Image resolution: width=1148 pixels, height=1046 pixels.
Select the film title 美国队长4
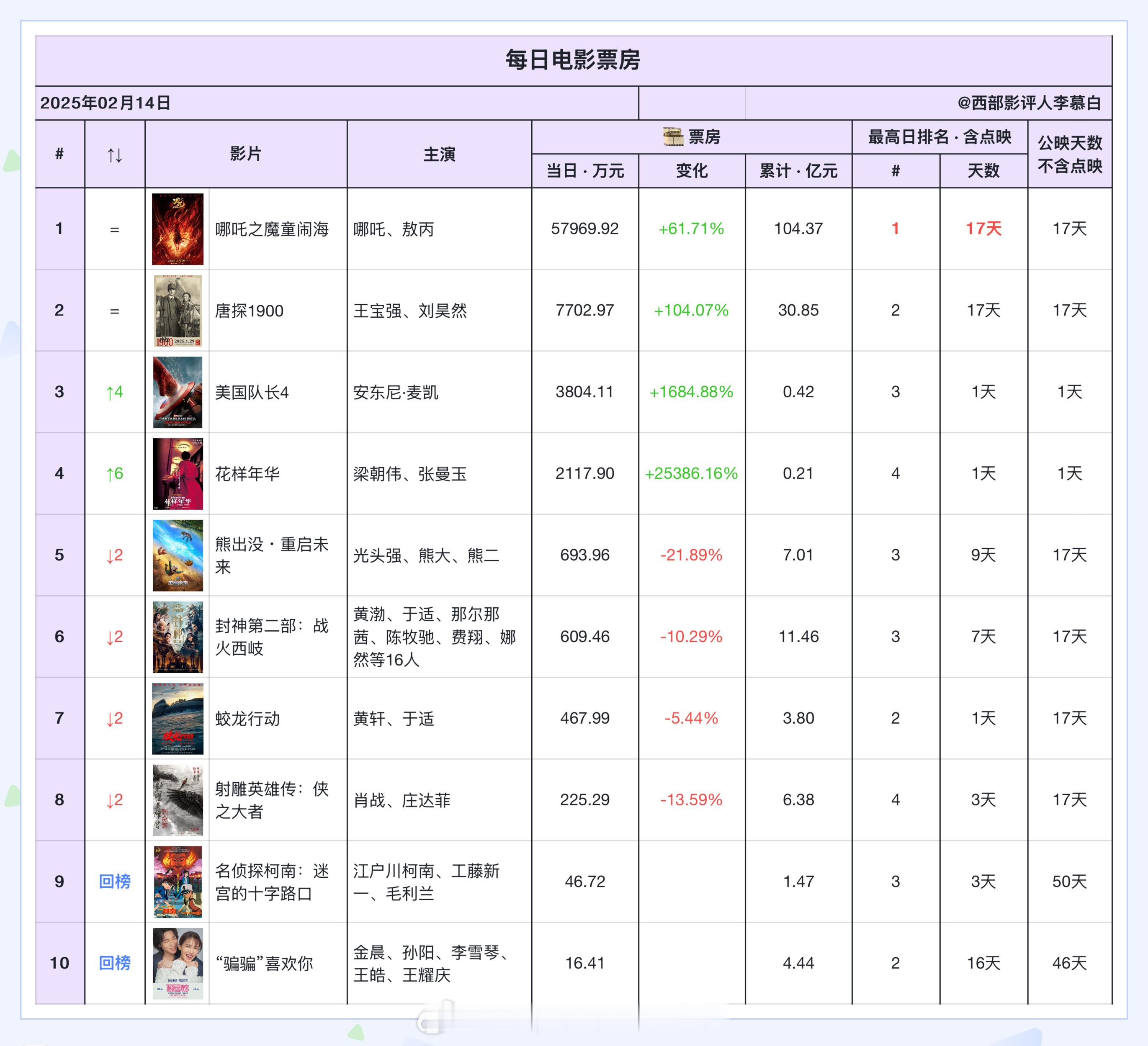coord(252,392)
